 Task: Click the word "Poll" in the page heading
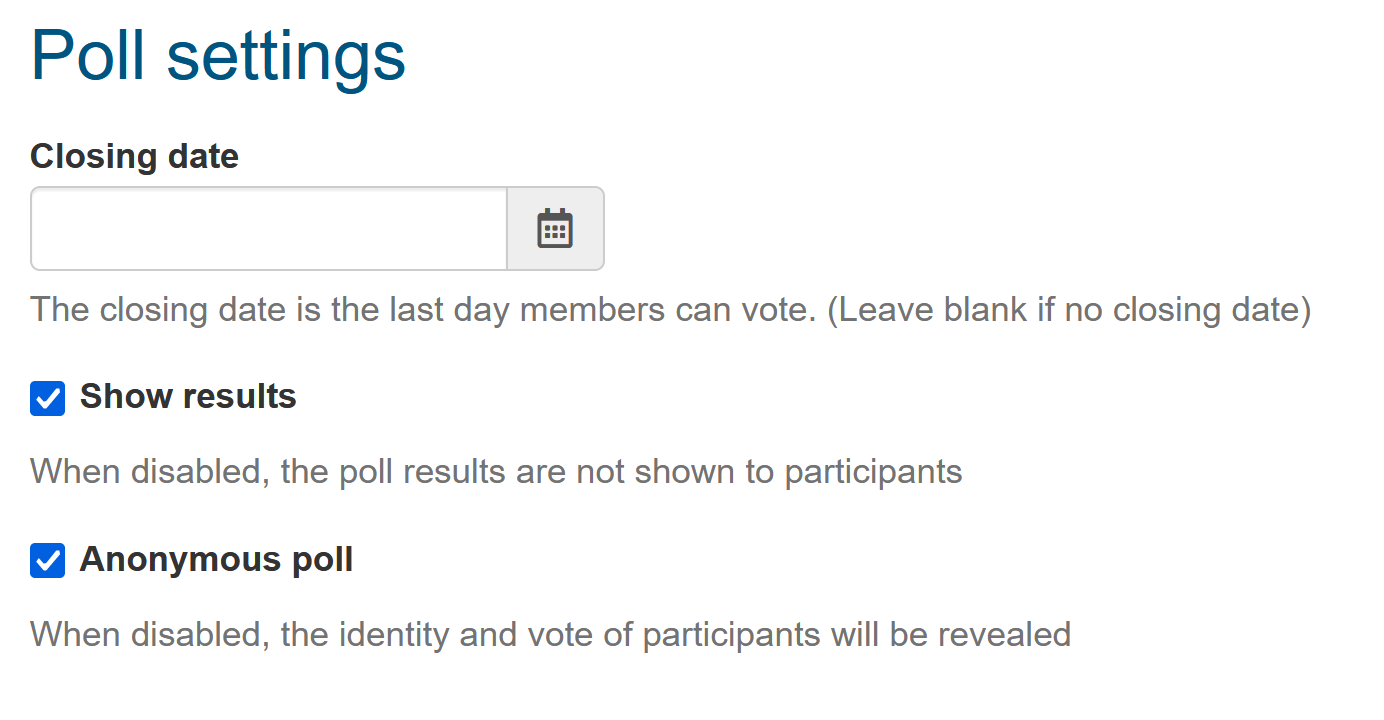coord(88,56)
